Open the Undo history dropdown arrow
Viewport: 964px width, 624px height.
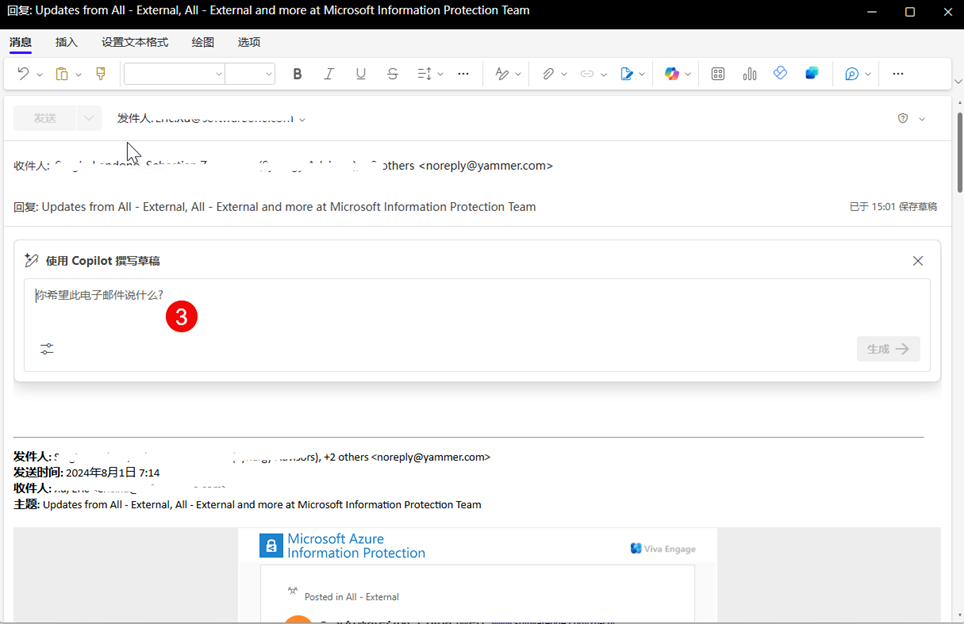click(x=40, y=74)
